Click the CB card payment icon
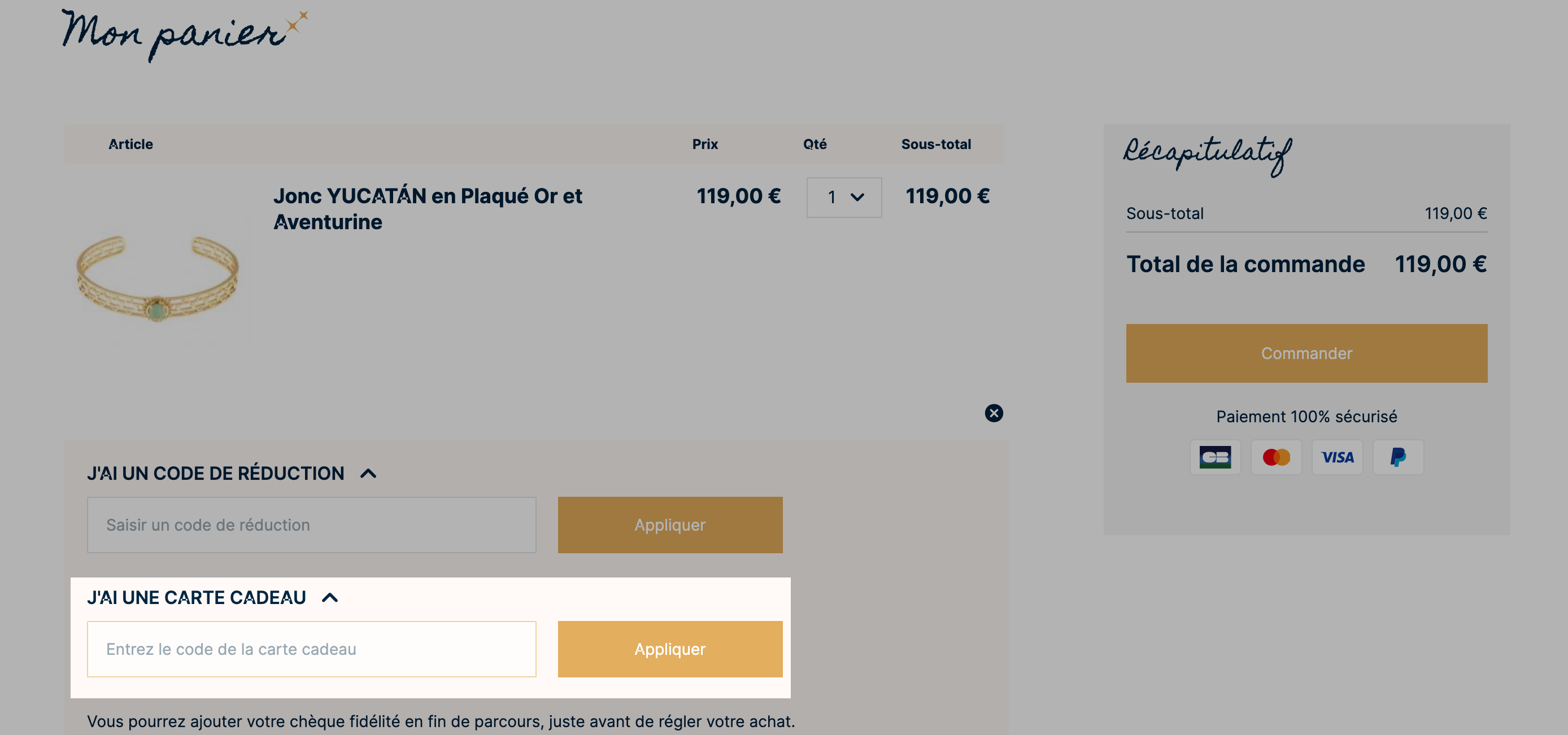The width and height of the screenshot is (1568, 735). pos(1215,457)
